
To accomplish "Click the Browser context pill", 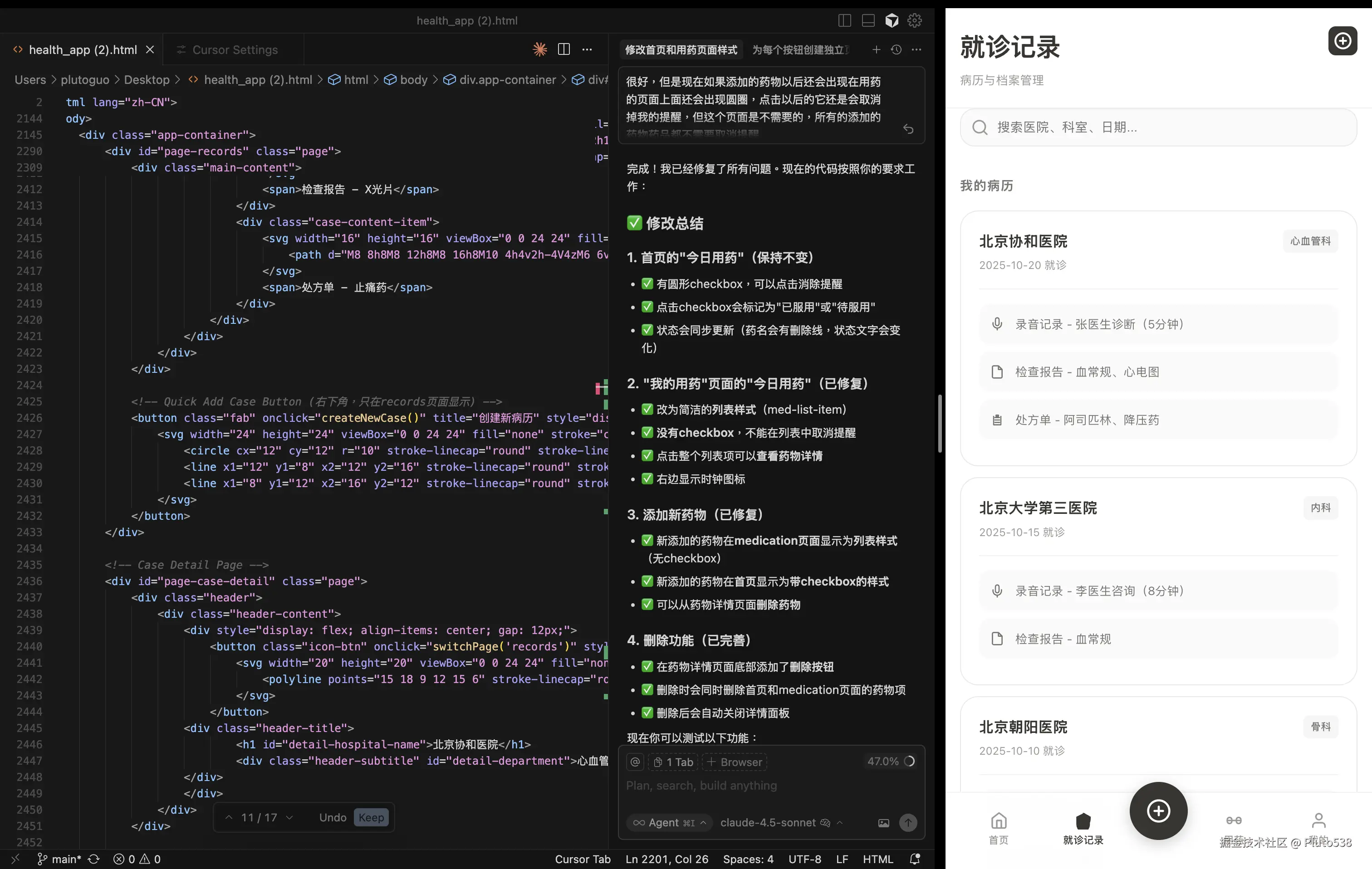I will click(x=735, y=762).
